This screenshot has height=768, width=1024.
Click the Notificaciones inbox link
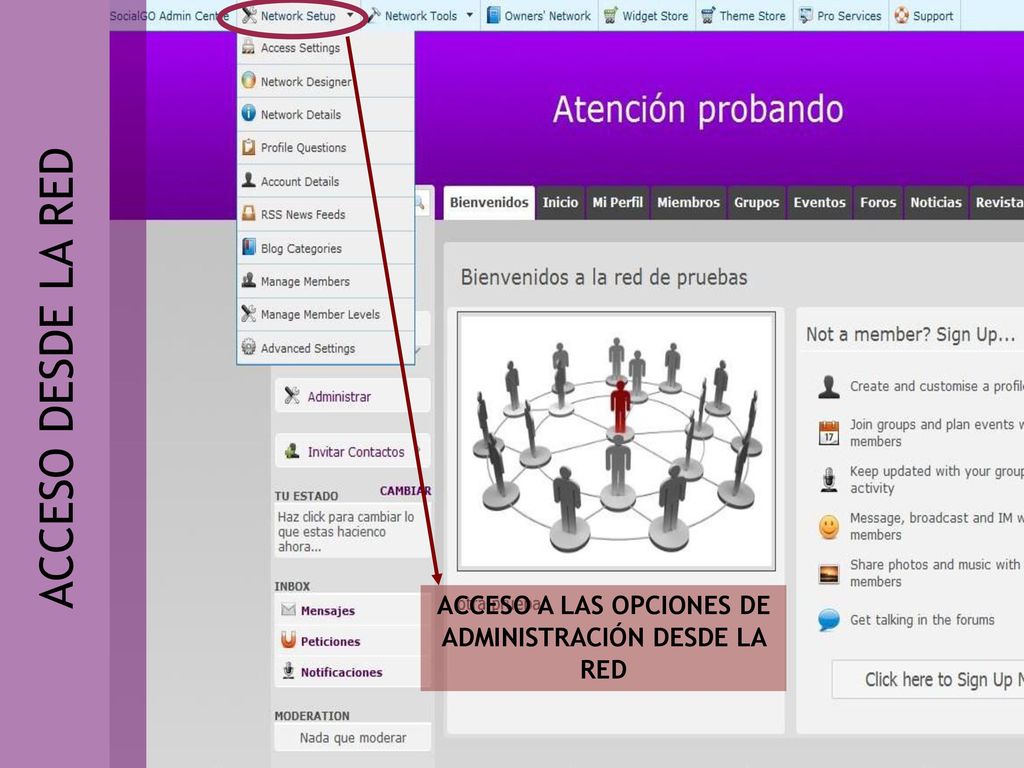tap(341, 672)
